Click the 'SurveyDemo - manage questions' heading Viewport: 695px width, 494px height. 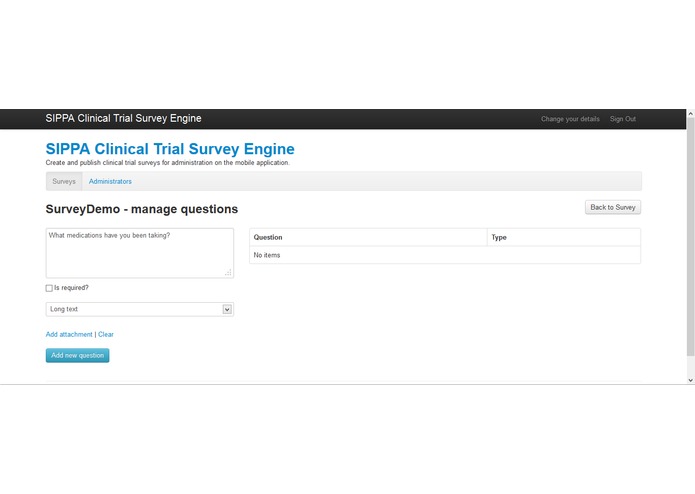[x=142, y=209]
